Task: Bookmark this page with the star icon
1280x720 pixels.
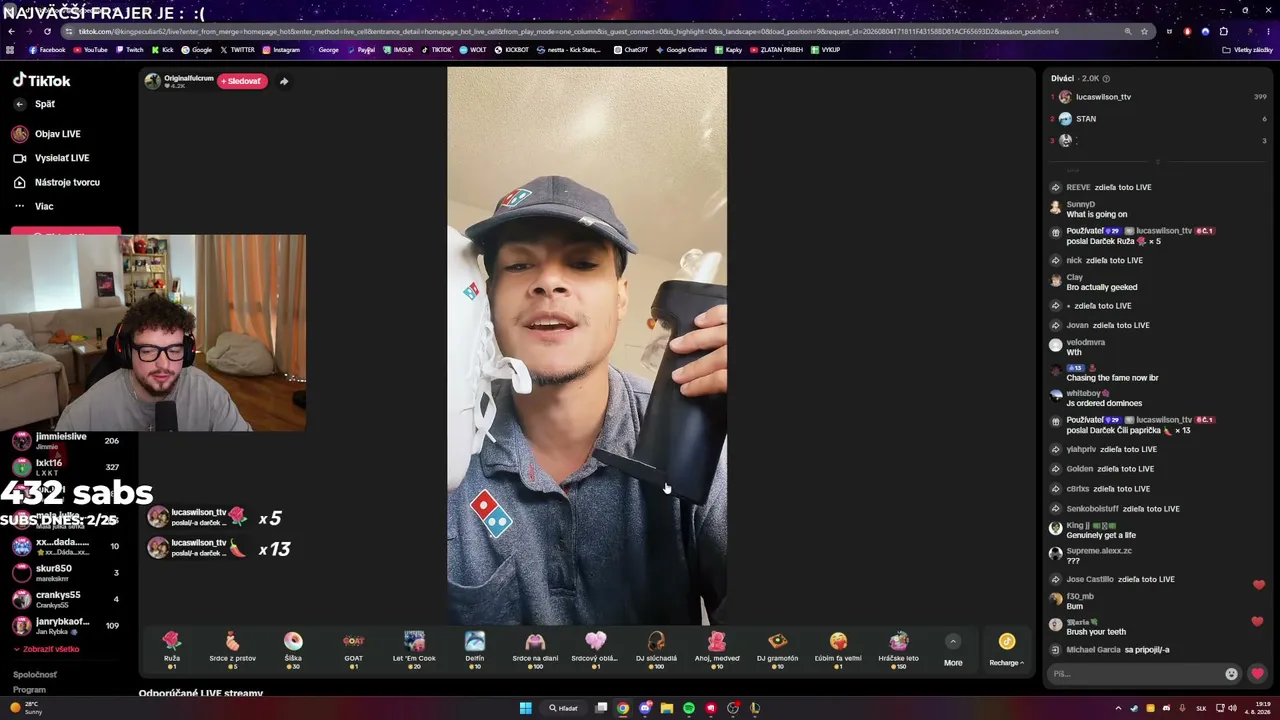Action: 1144,31
